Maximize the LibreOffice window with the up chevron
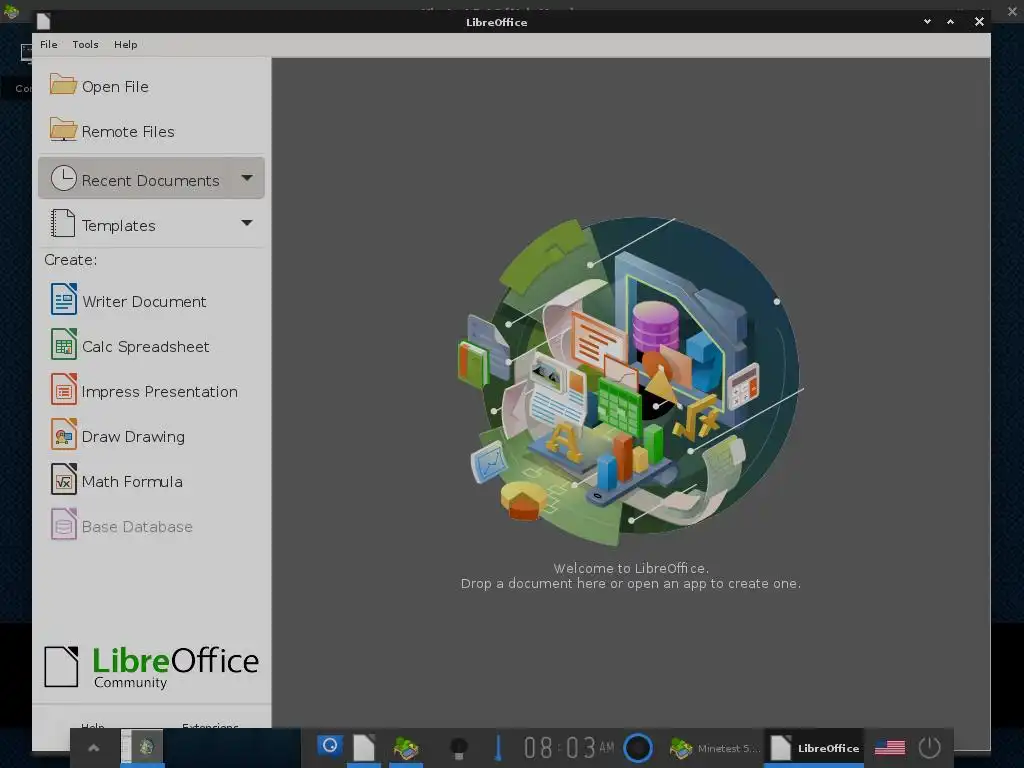Viewport: 1024px width, 768px height. tap(951, 22)
